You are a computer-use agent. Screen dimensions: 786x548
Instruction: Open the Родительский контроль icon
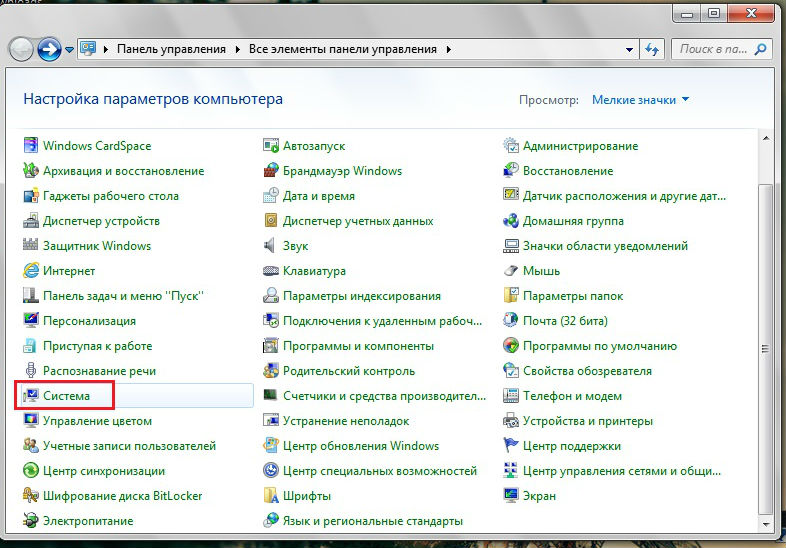click(271, 371)
